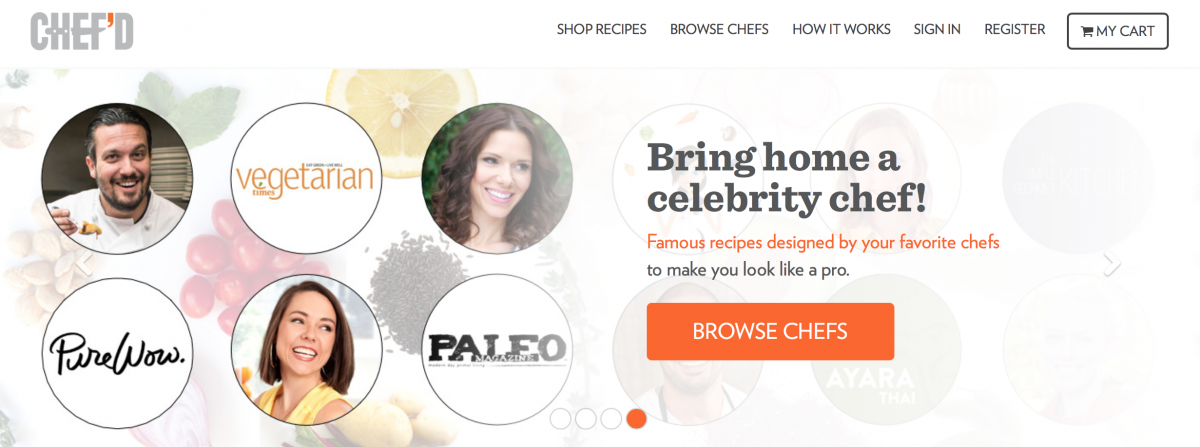
Task: Switch to the third carousel slide dot
Action: [x=611, y=419]
